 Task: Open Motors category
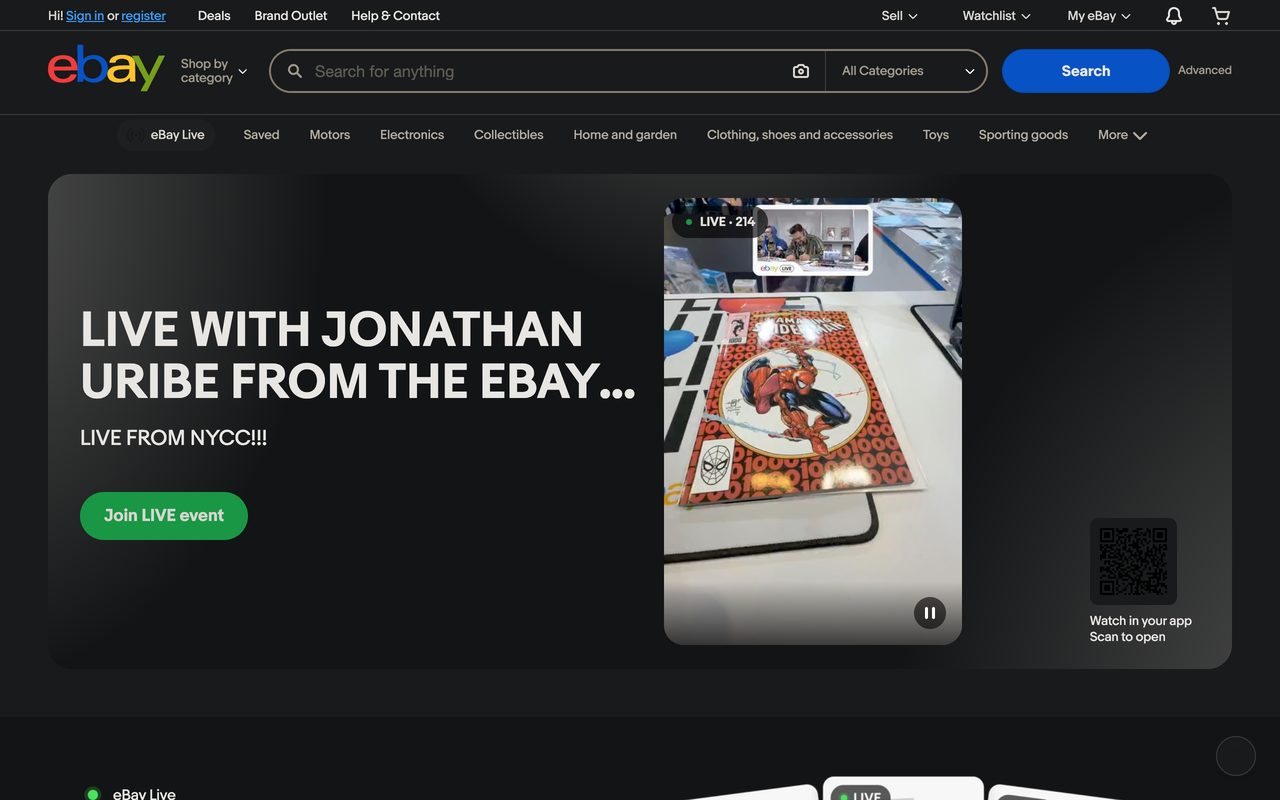(x=330, y=135)
